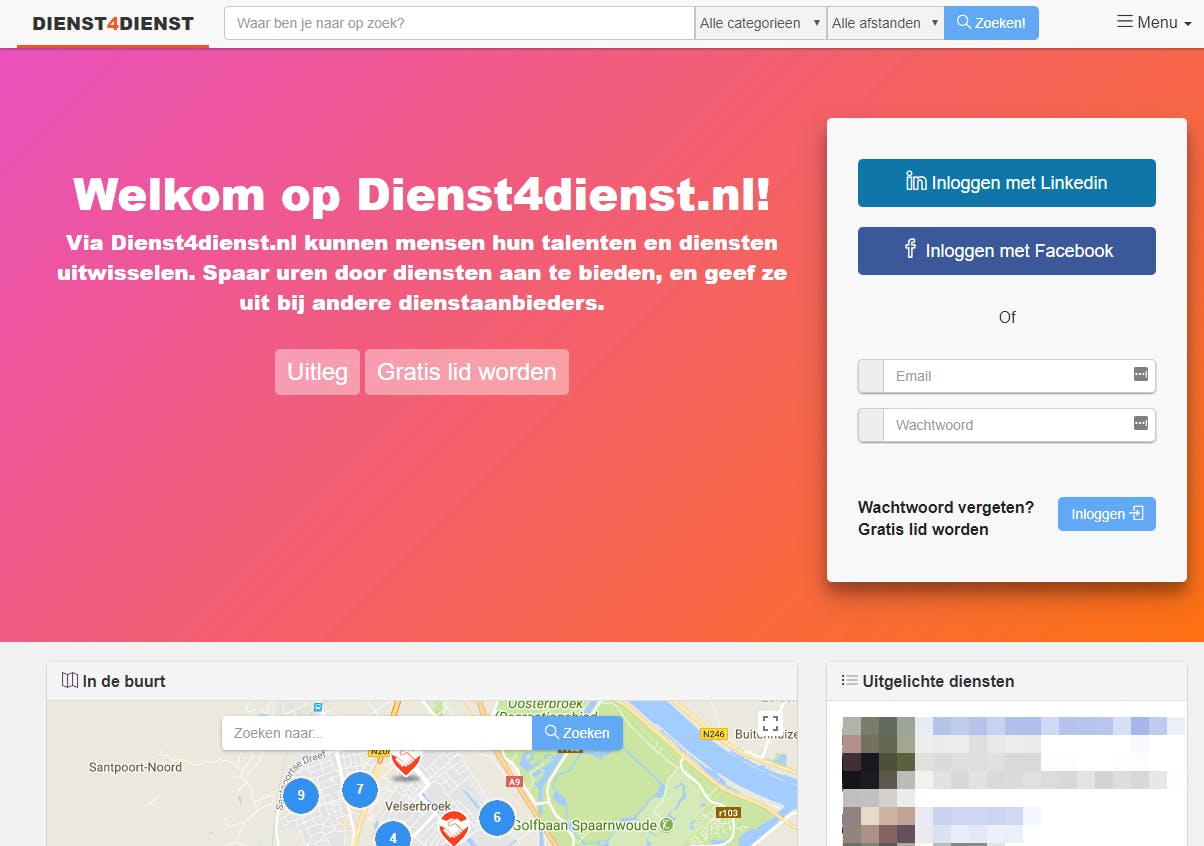1204x846 pixels.
Task: Click the password manager icon in the Email field
Action: point(1141,374)
